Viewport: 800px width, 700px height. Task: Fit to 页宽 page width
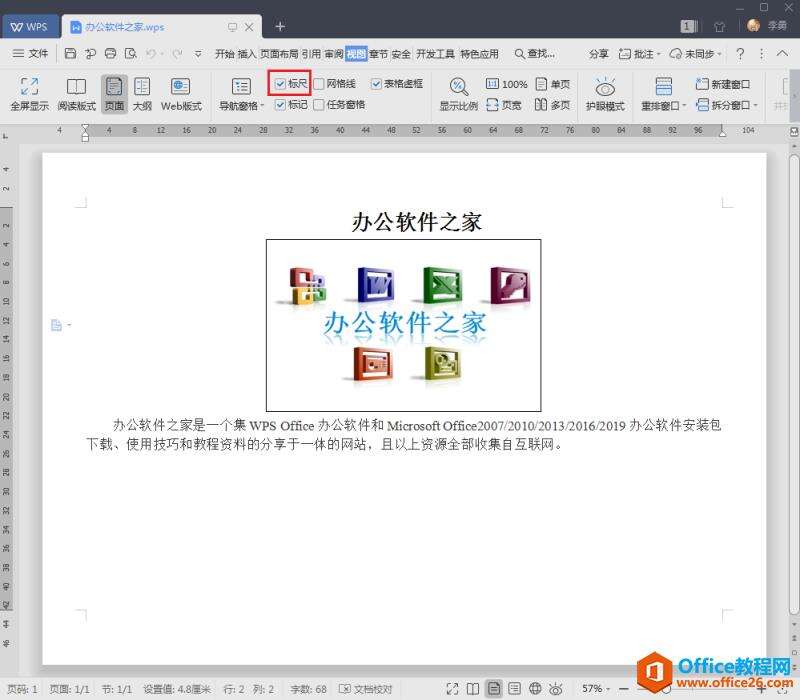click(504, 105)
